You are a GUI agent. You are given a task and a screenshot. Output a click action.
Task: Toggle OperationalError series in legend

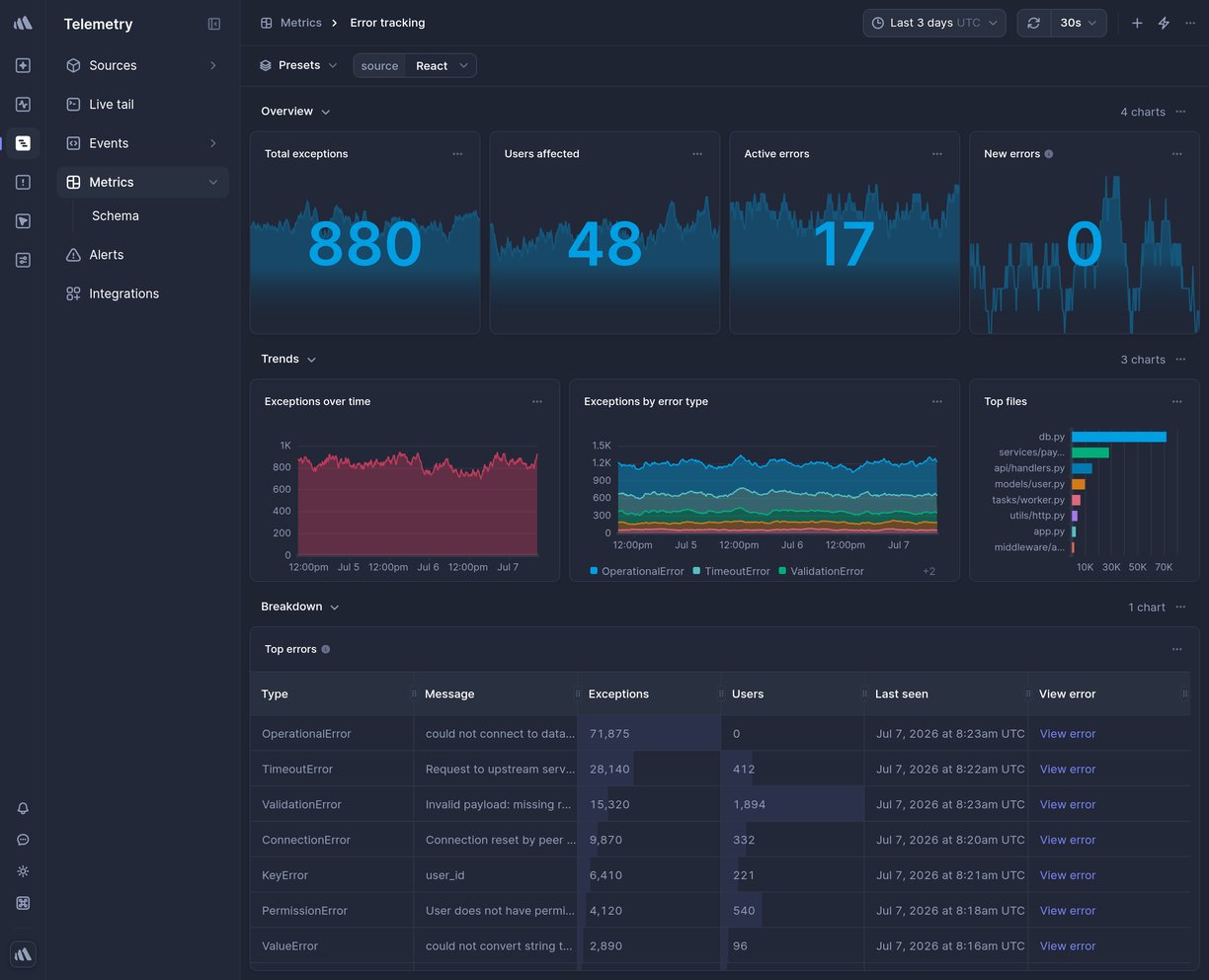coord(637,571)
